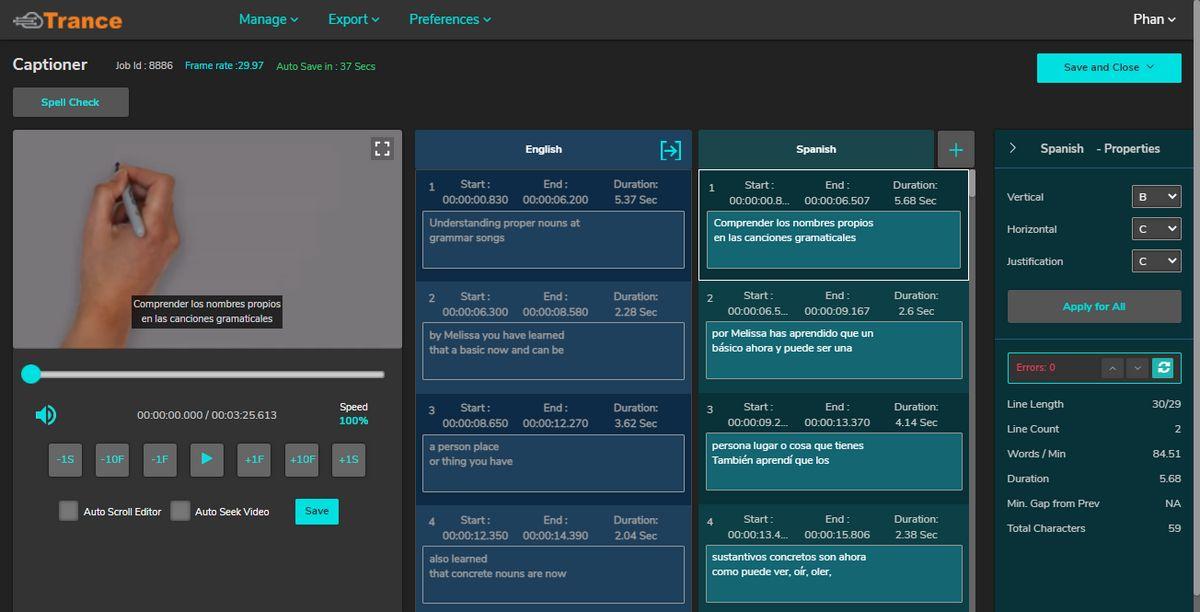Click English caption 1 start time 00:00:00.830

475,200
